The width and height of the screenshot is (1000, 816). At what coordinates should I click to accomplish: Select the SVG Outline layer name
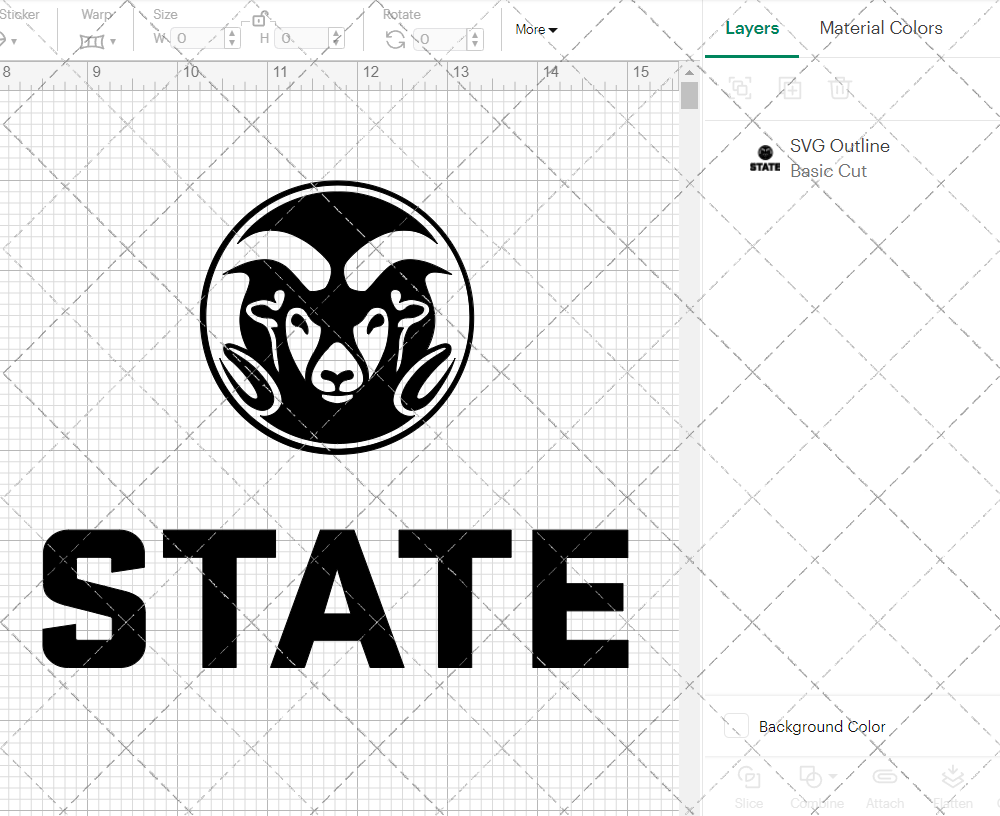click(x=839, y=146)
